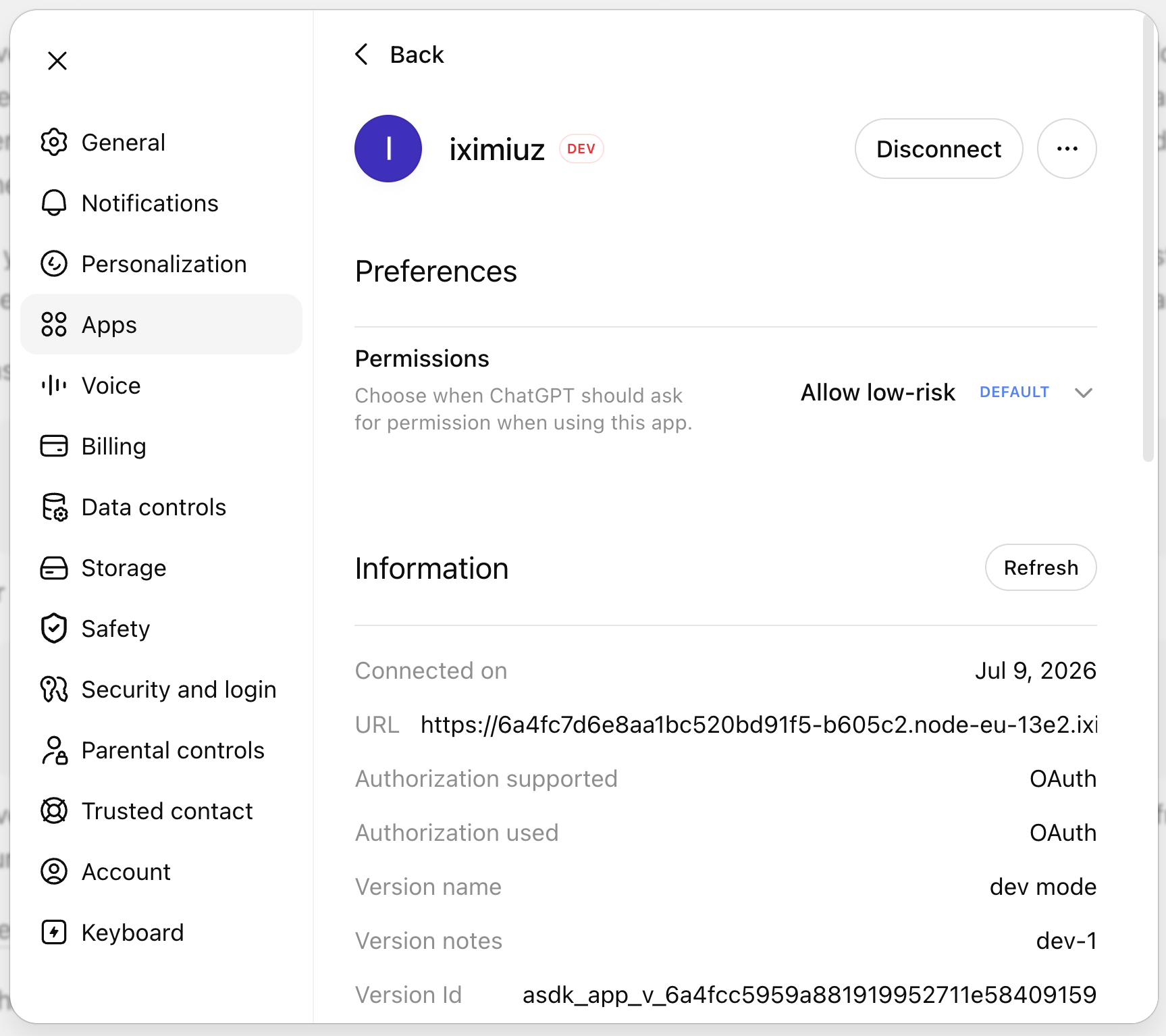
Task: Click the OAuth value for Authorization supported
Action: click(x=1063, y=779)
